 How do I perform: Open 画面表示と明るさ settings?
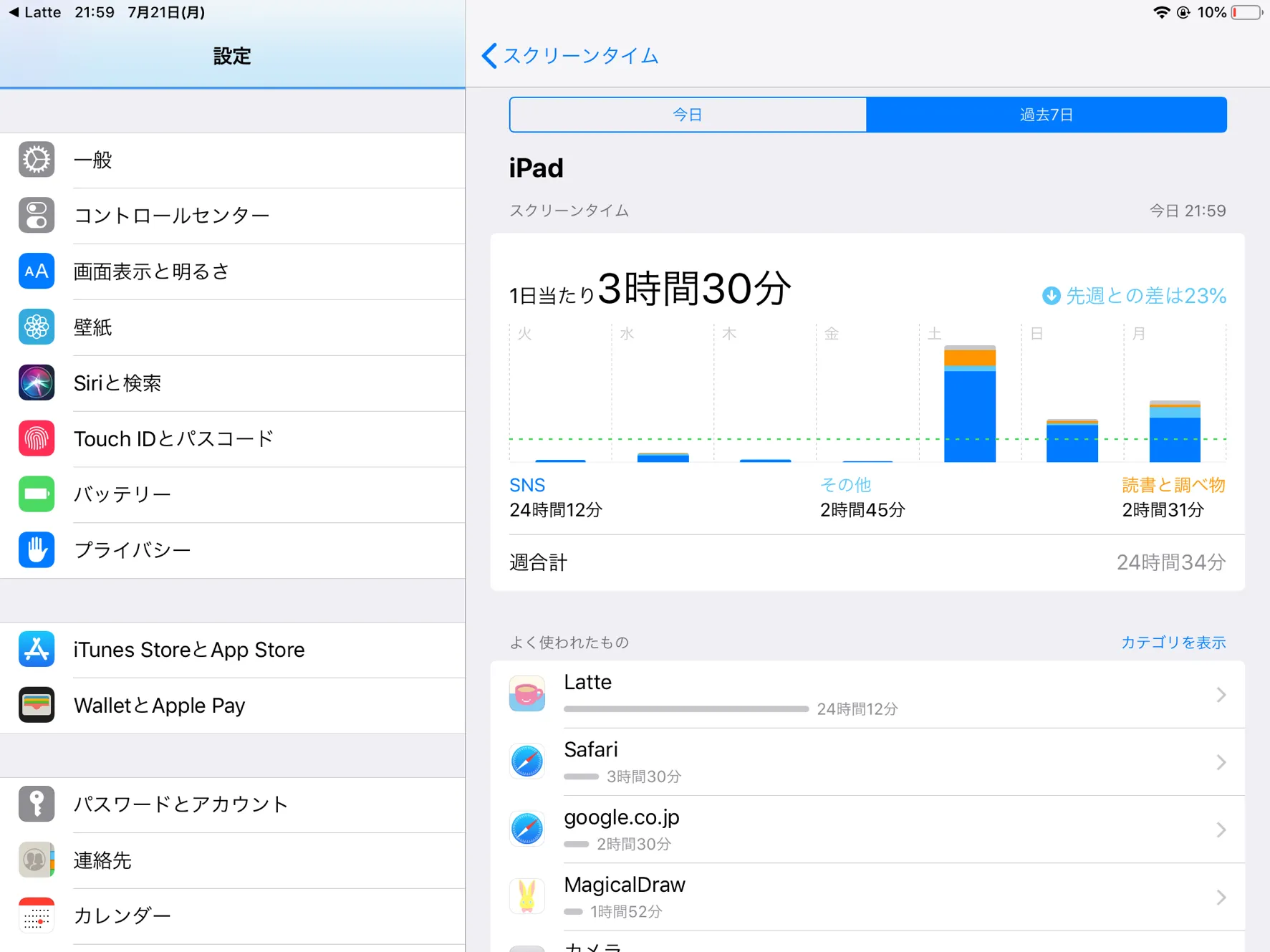pyautogui.click(x=232, y=272)
